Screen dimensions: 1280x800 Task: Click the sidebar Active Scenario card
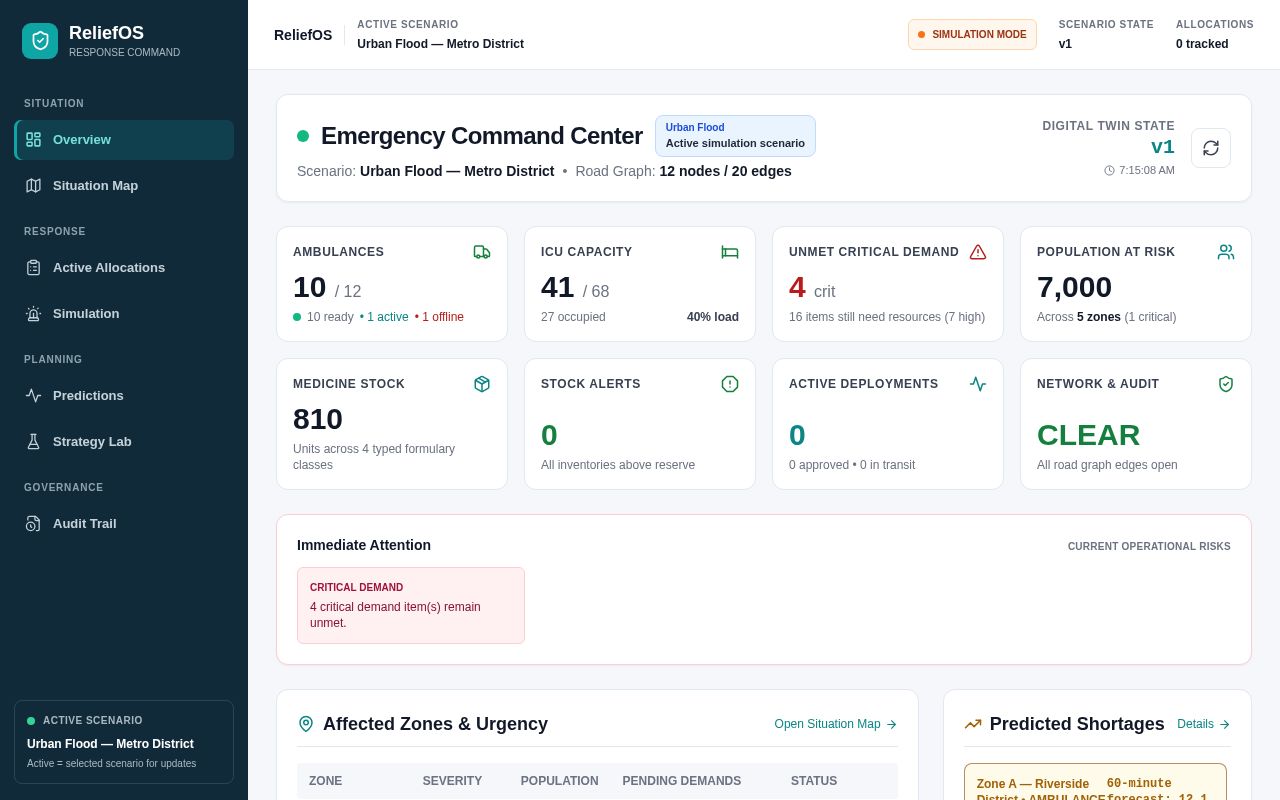124,742
